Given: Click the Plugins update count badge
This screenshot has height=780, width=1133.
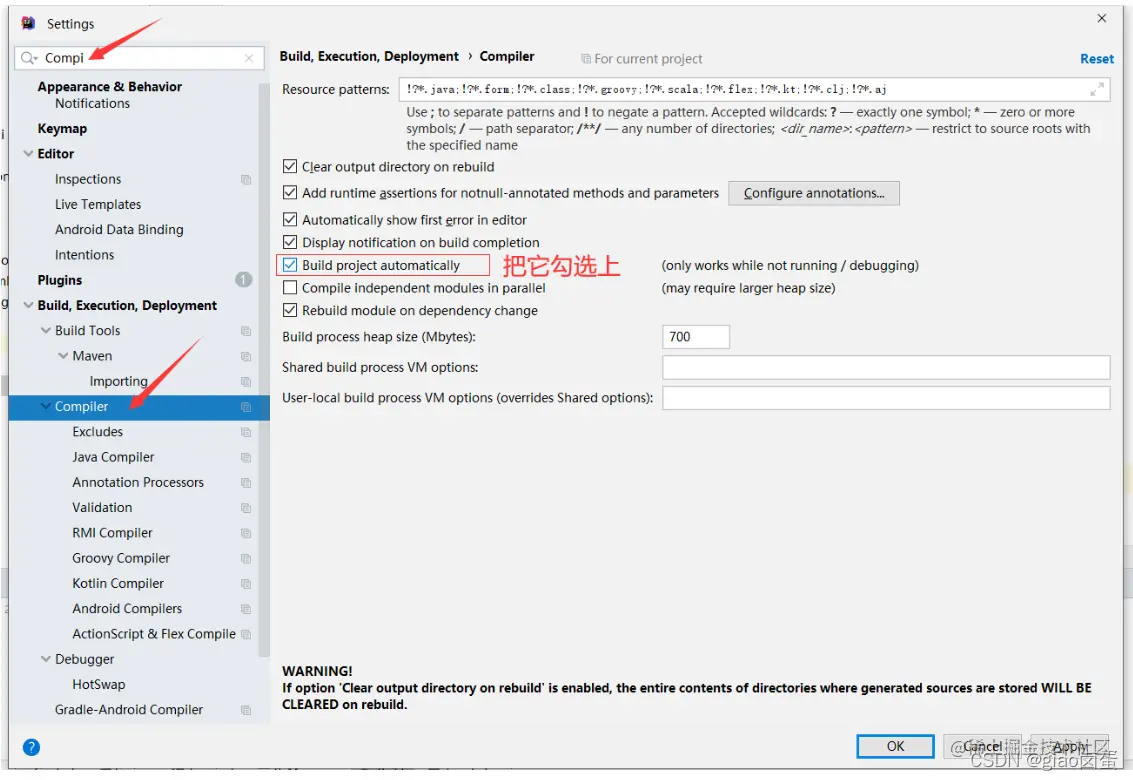Looking at the screenshot, I should 244,280.
